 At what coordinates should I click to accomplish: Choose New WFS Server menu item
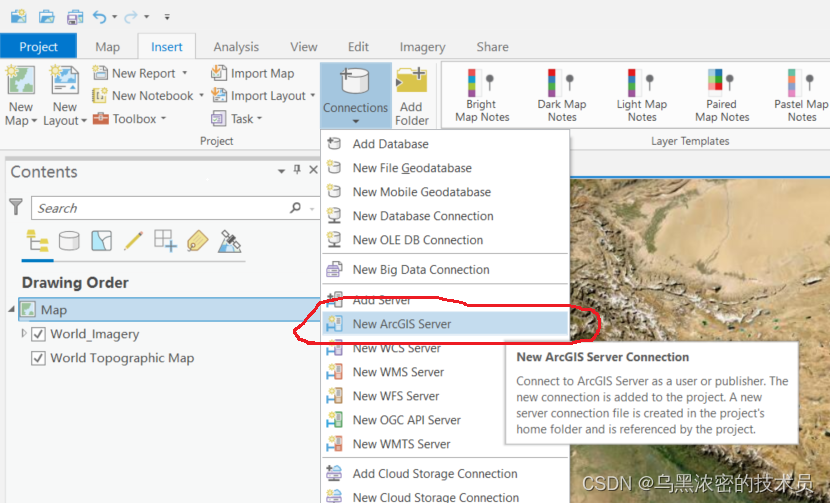click(x=413, y=396)
